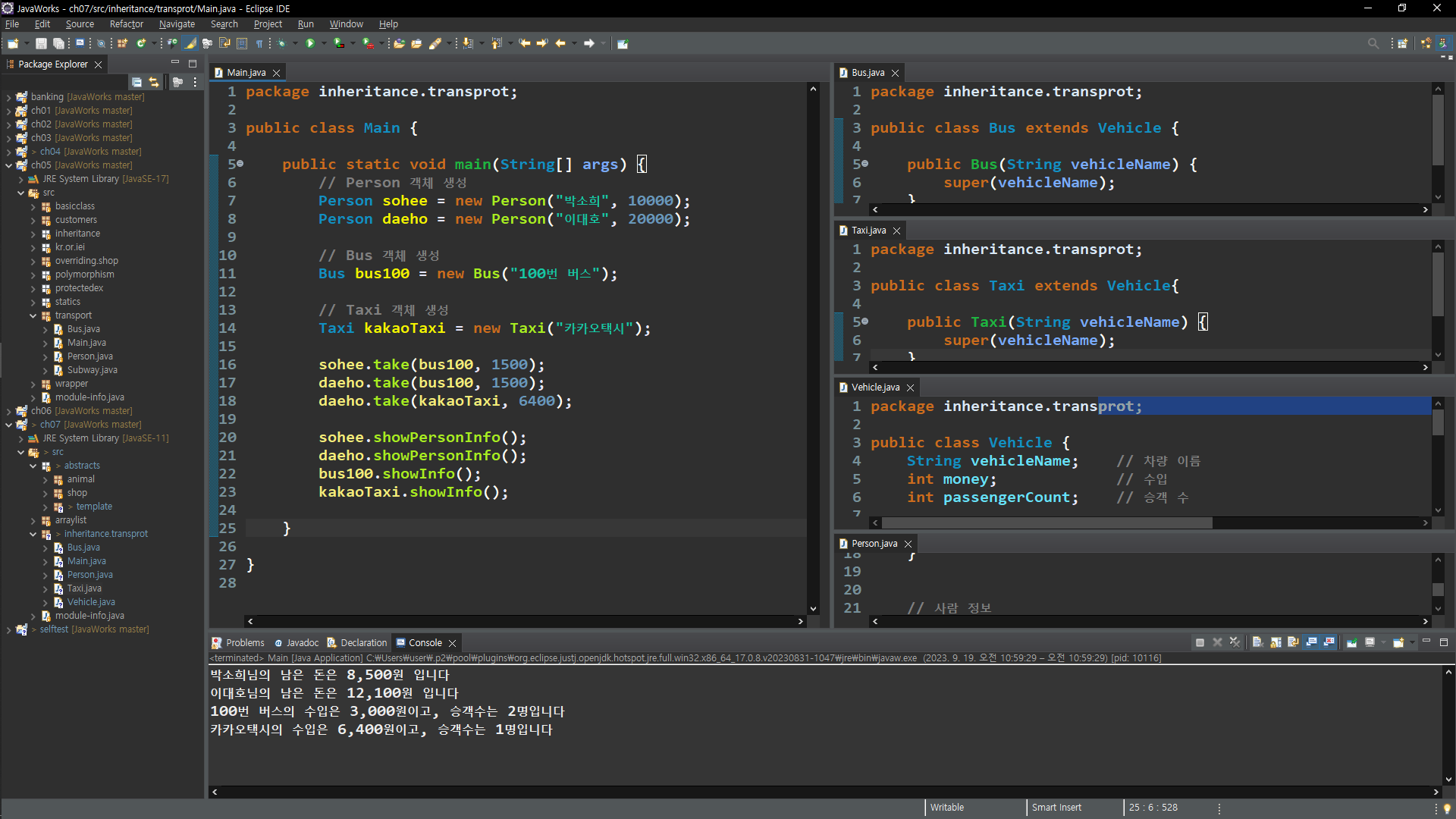Image resolution: width=1456 pixels, height=819 pixels.
Task: Click horizontal scrollbar thumb in Vehicle.java editor
Action: [x=1046, y=523]
